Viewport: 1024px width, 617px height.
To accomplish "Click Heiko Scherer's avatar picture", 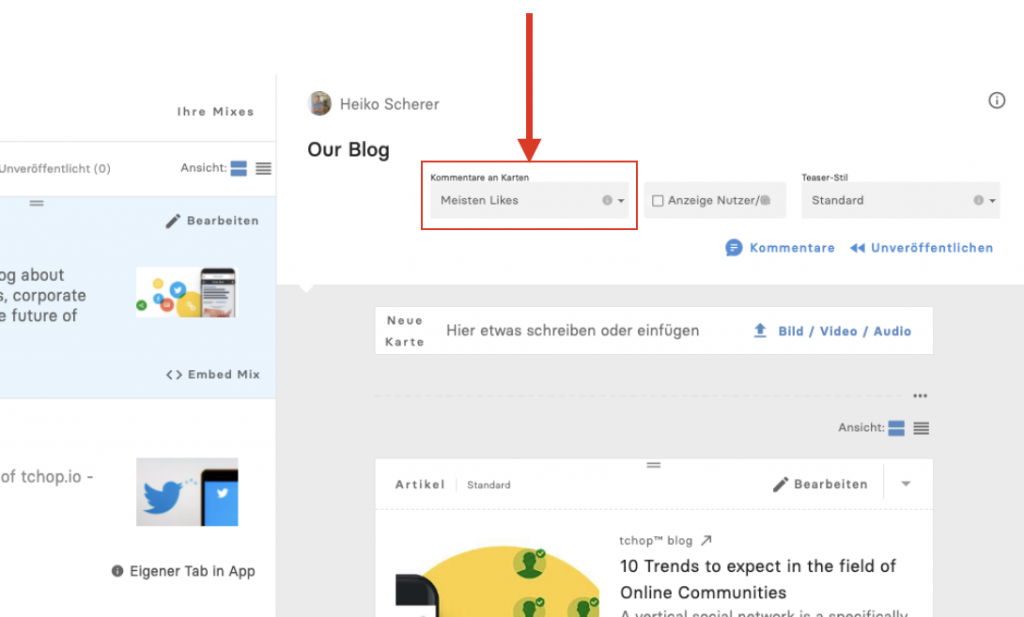I will [x=319, y=104].
